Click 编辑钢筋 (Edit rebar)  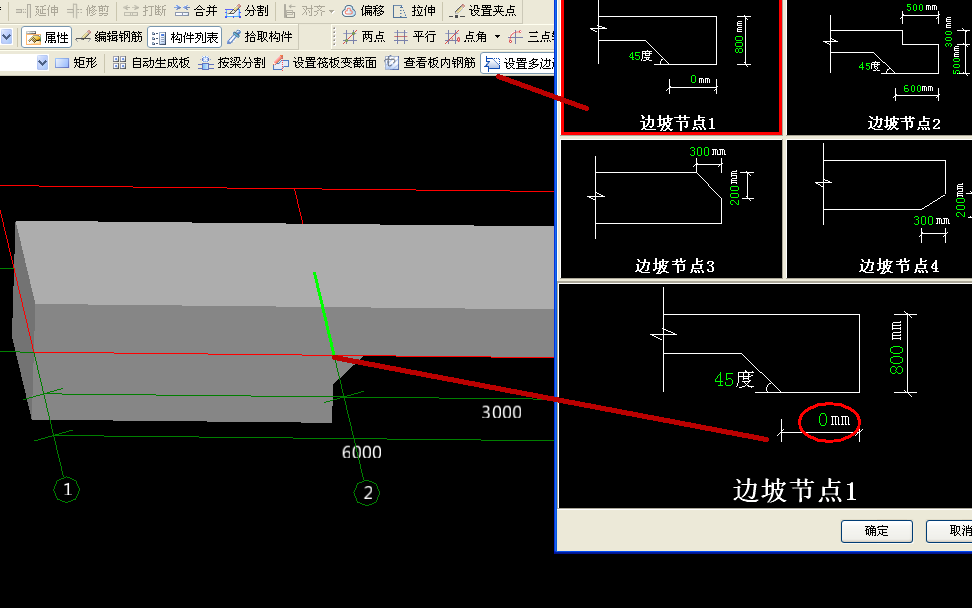coord(109,37)
